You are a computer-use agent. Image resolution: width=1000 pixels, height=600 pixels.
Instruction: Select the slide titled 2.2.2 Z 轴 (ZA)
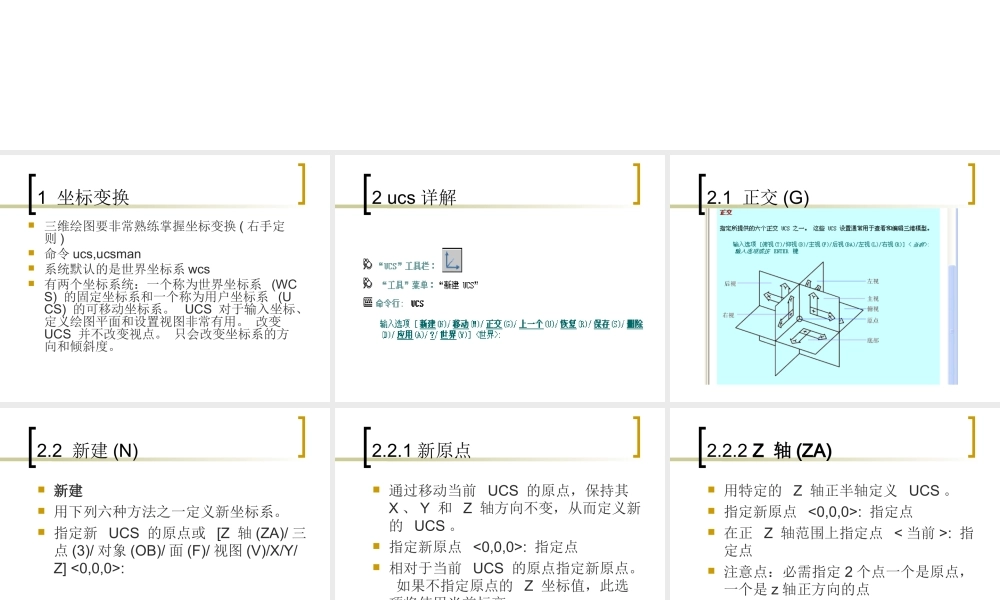tap(835, 504)
